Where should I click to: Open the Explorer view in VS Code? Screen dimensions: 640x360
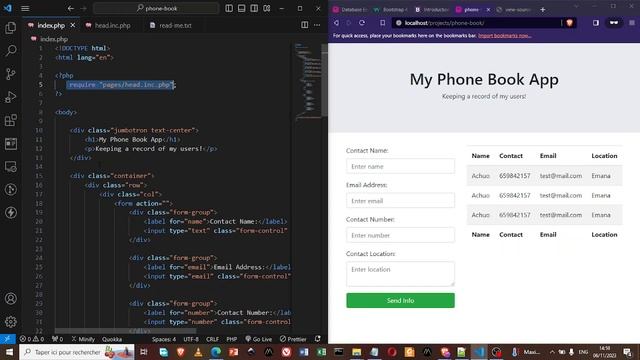(11, 28)
